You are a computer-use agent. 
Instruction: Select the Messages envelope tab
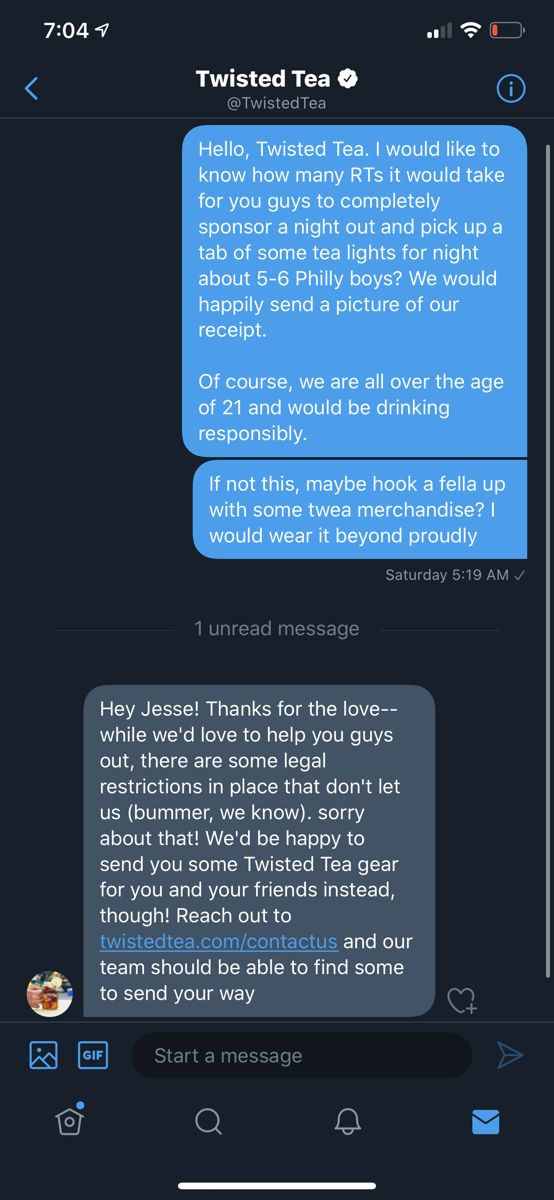[x=485, y=1122]
